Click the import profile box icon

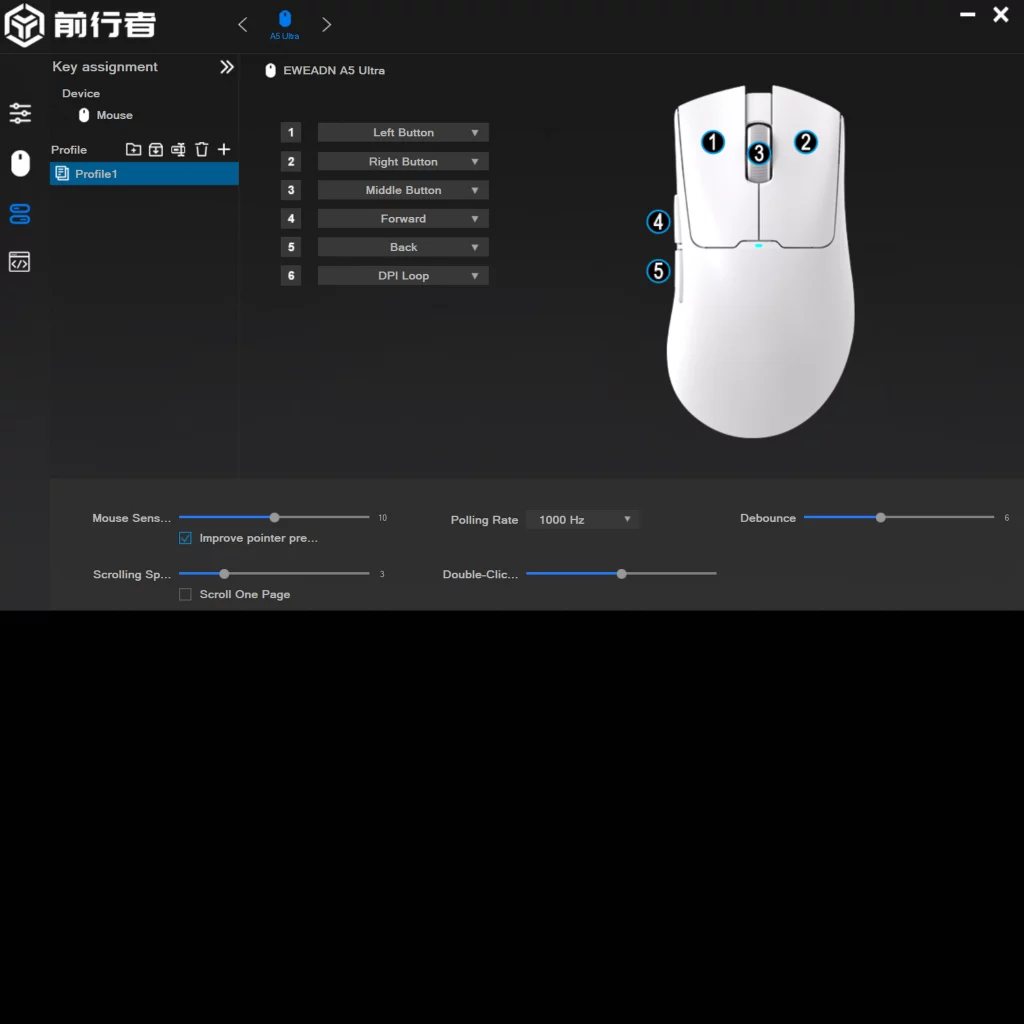coord(156,150)
